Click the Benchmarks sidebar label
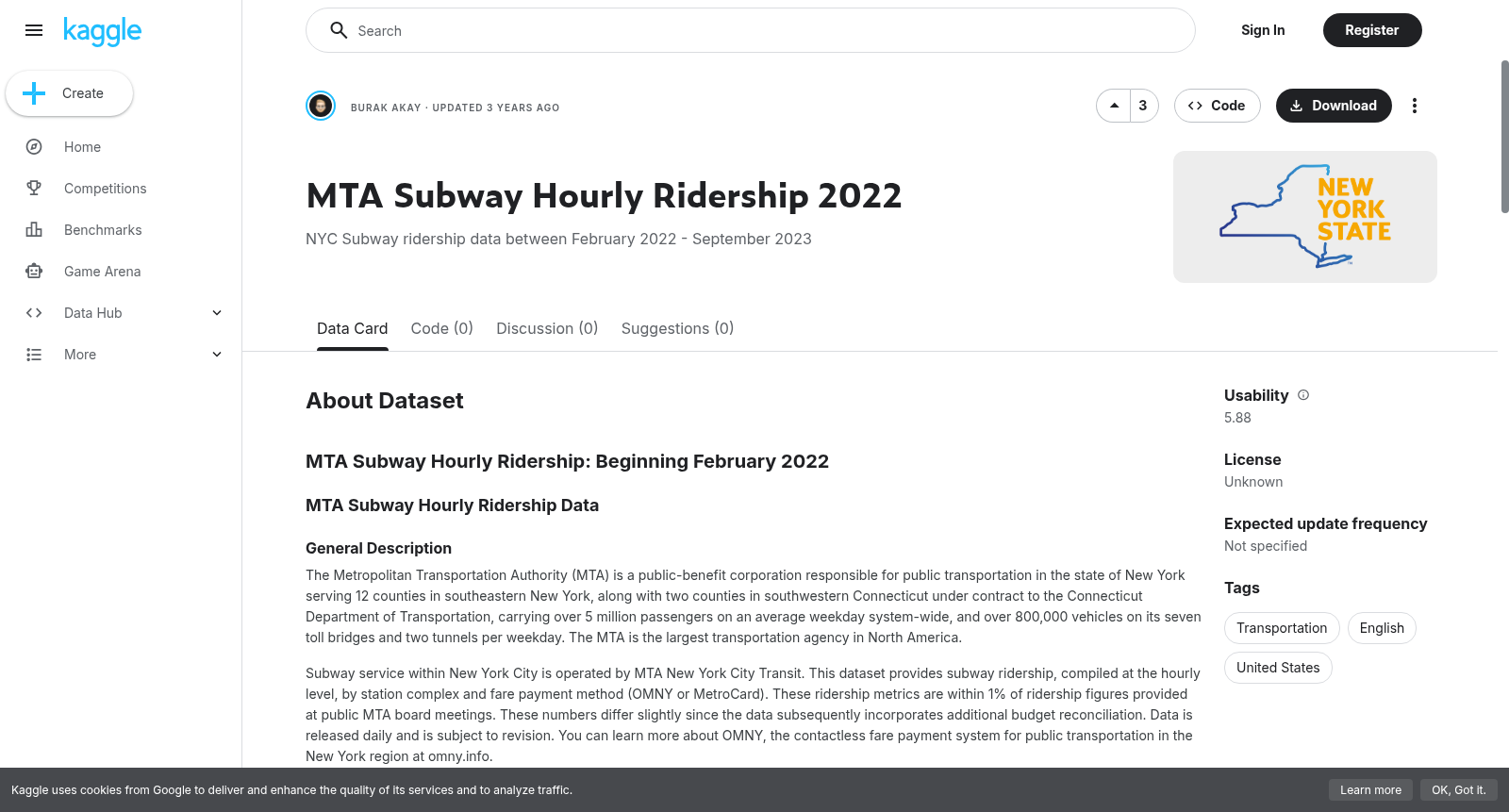Image resolution: width=1509 pixels, height=812 pixels. [103, 230]
